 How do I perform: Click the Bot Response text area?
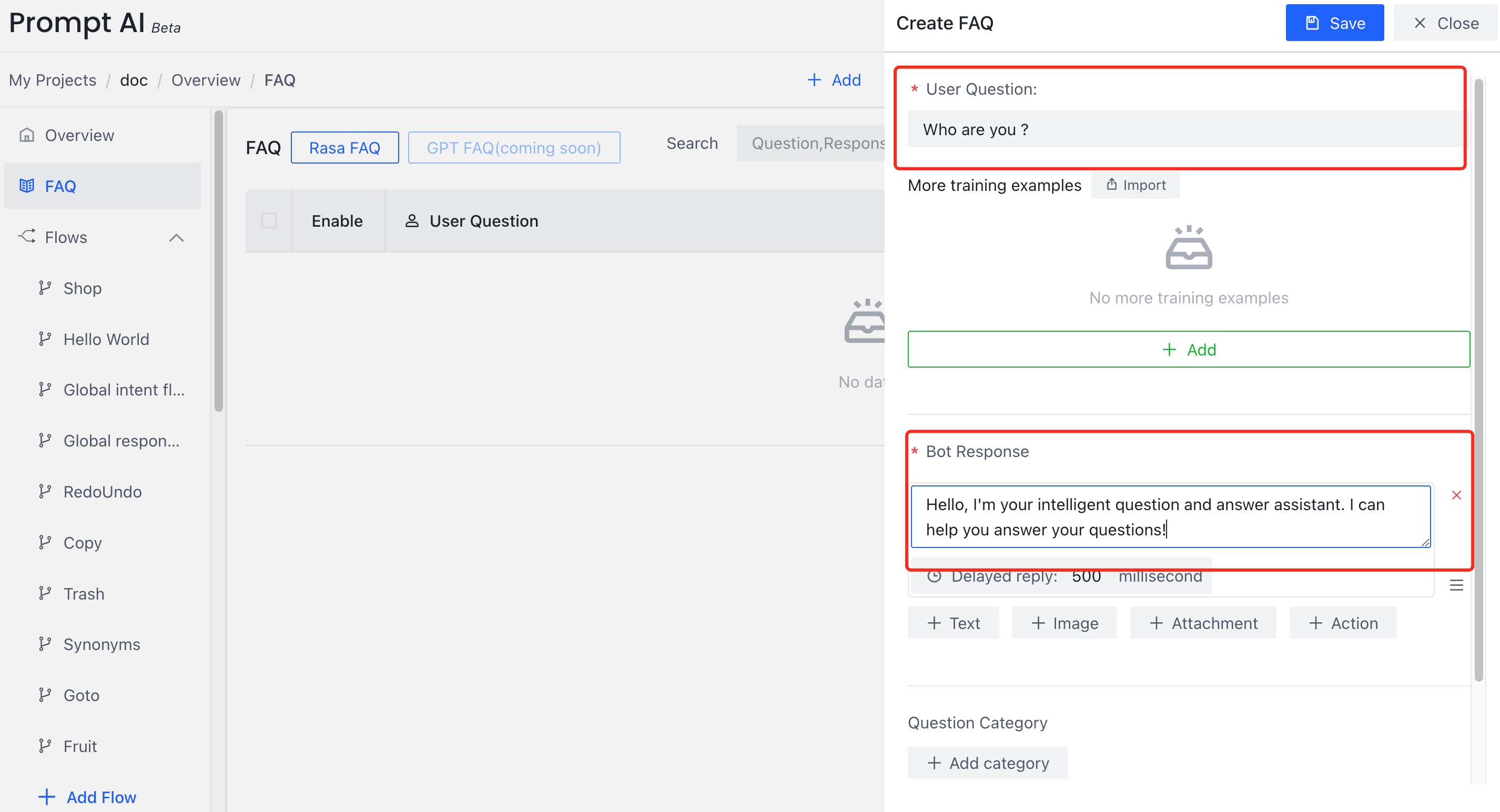pyautogui.click(x=1170, y=516)
